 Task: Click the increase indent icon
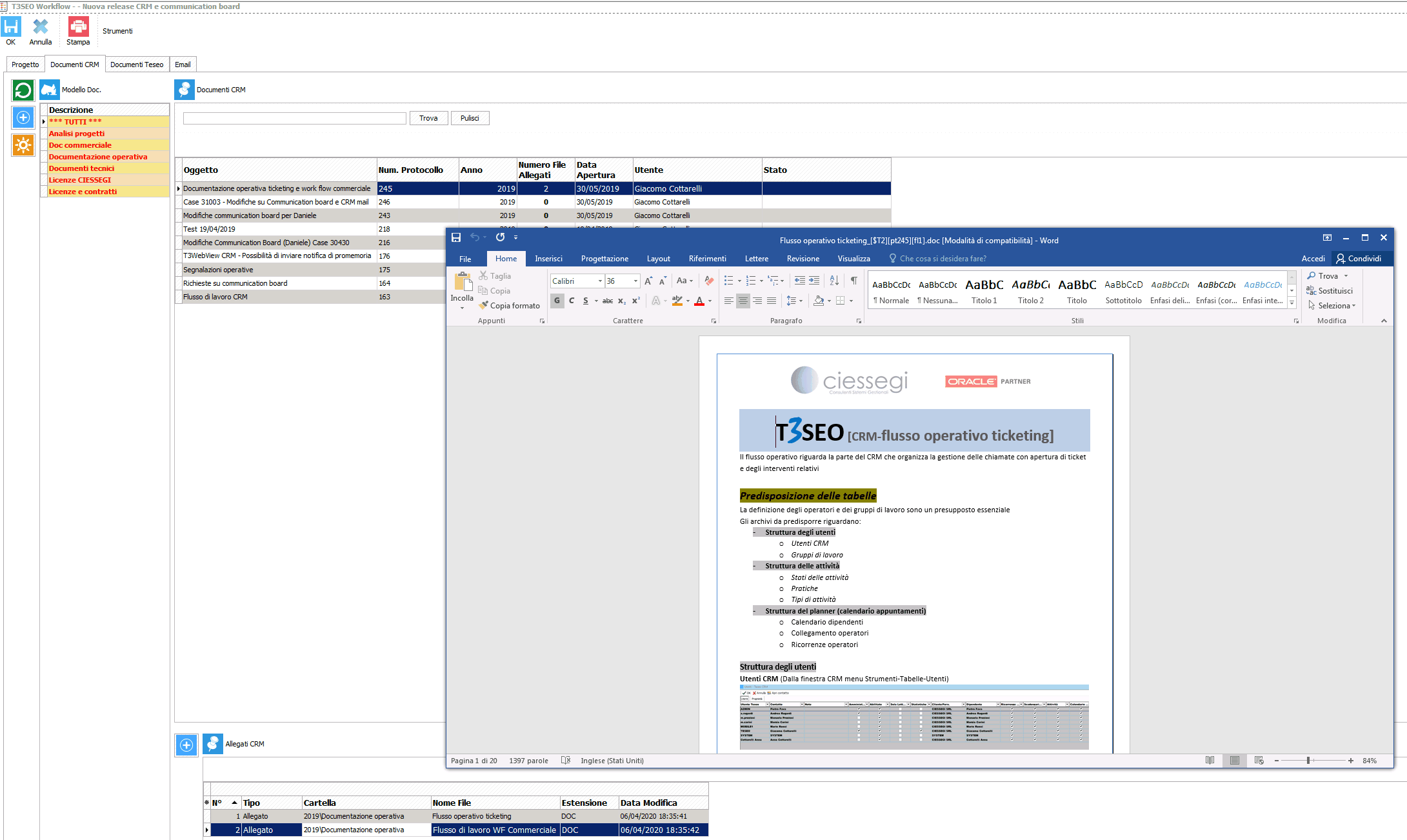pos(814,281)
